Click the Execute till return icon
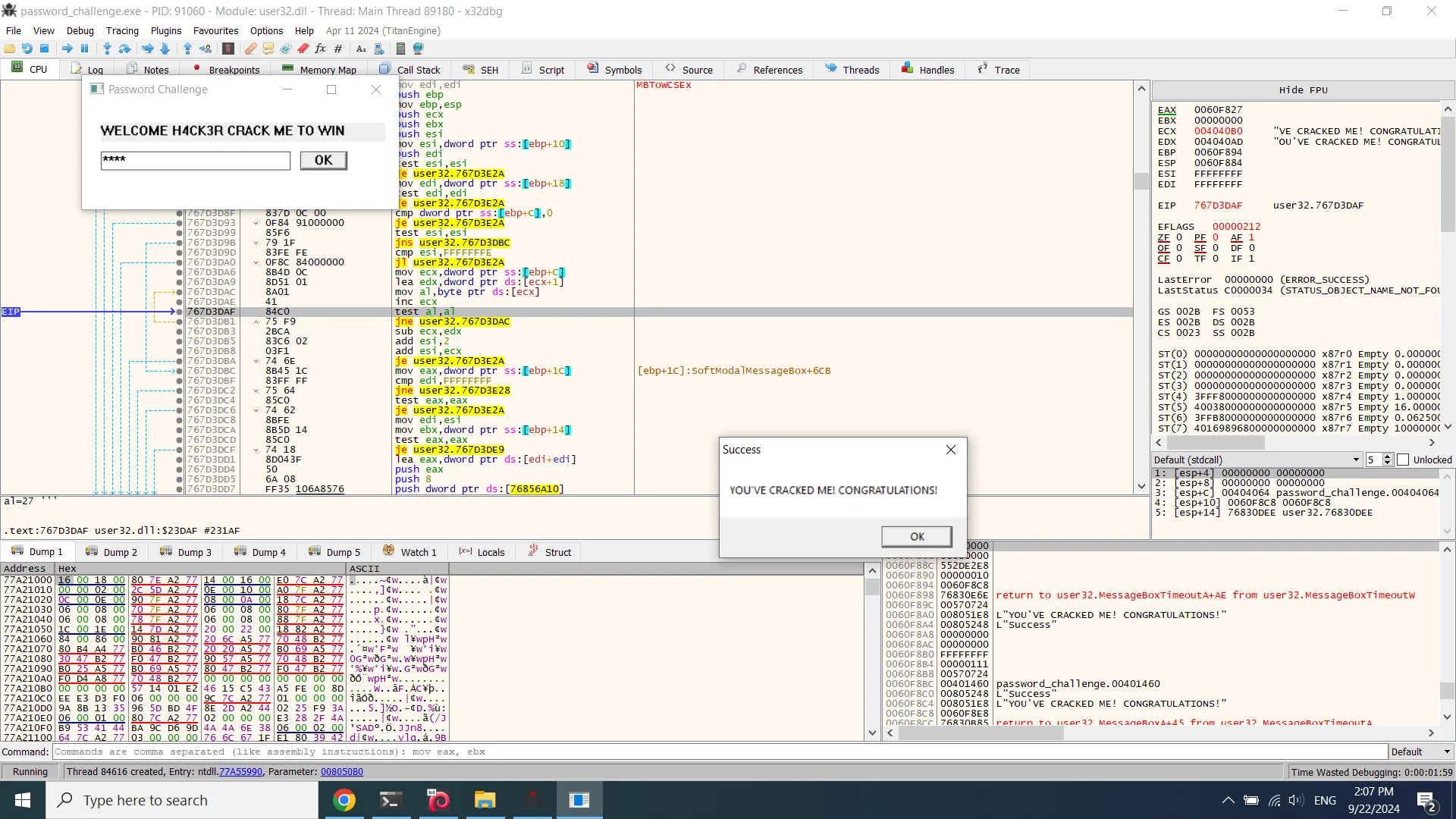 [187, 49]
